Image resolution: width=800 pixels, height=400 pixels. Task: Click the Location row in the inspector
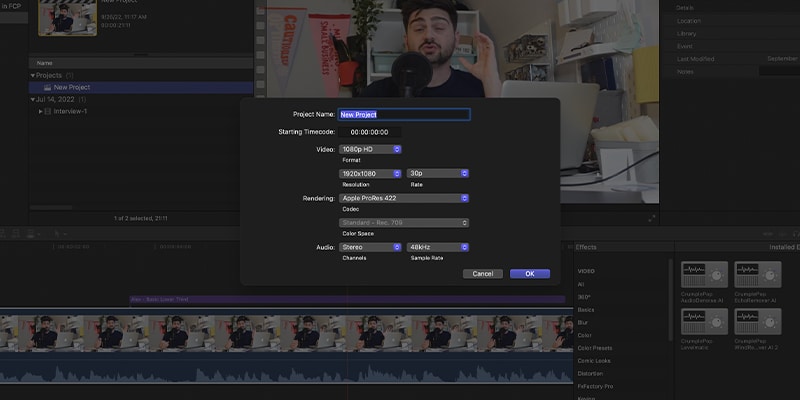click(x=730, y=21)
